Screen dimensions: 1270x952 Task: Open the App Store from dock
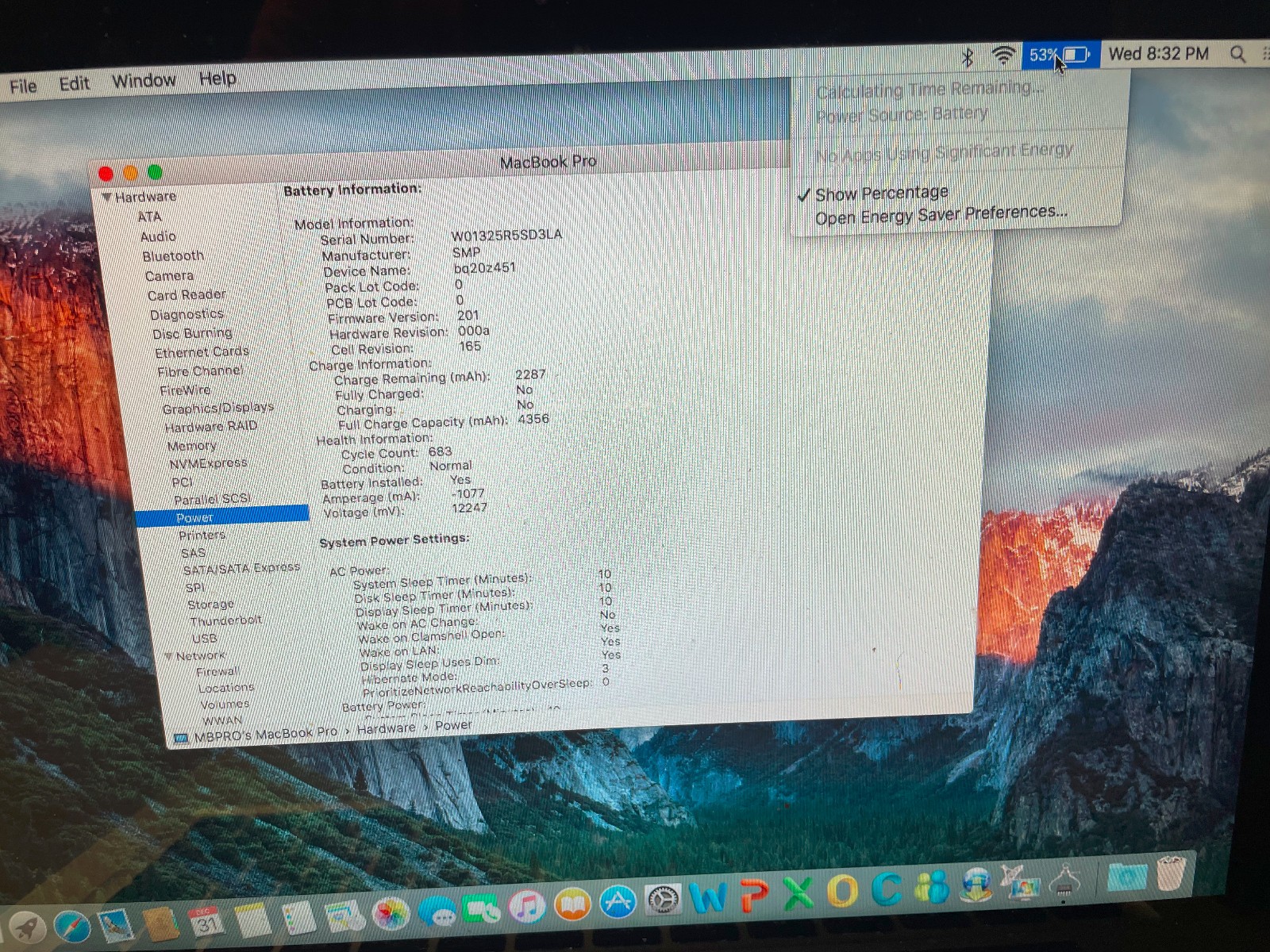coord(618,902)
